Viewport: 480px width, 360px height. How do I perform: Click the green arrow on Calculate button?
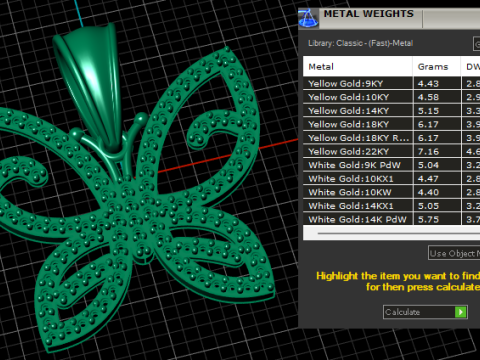click(x=461, y=312)
